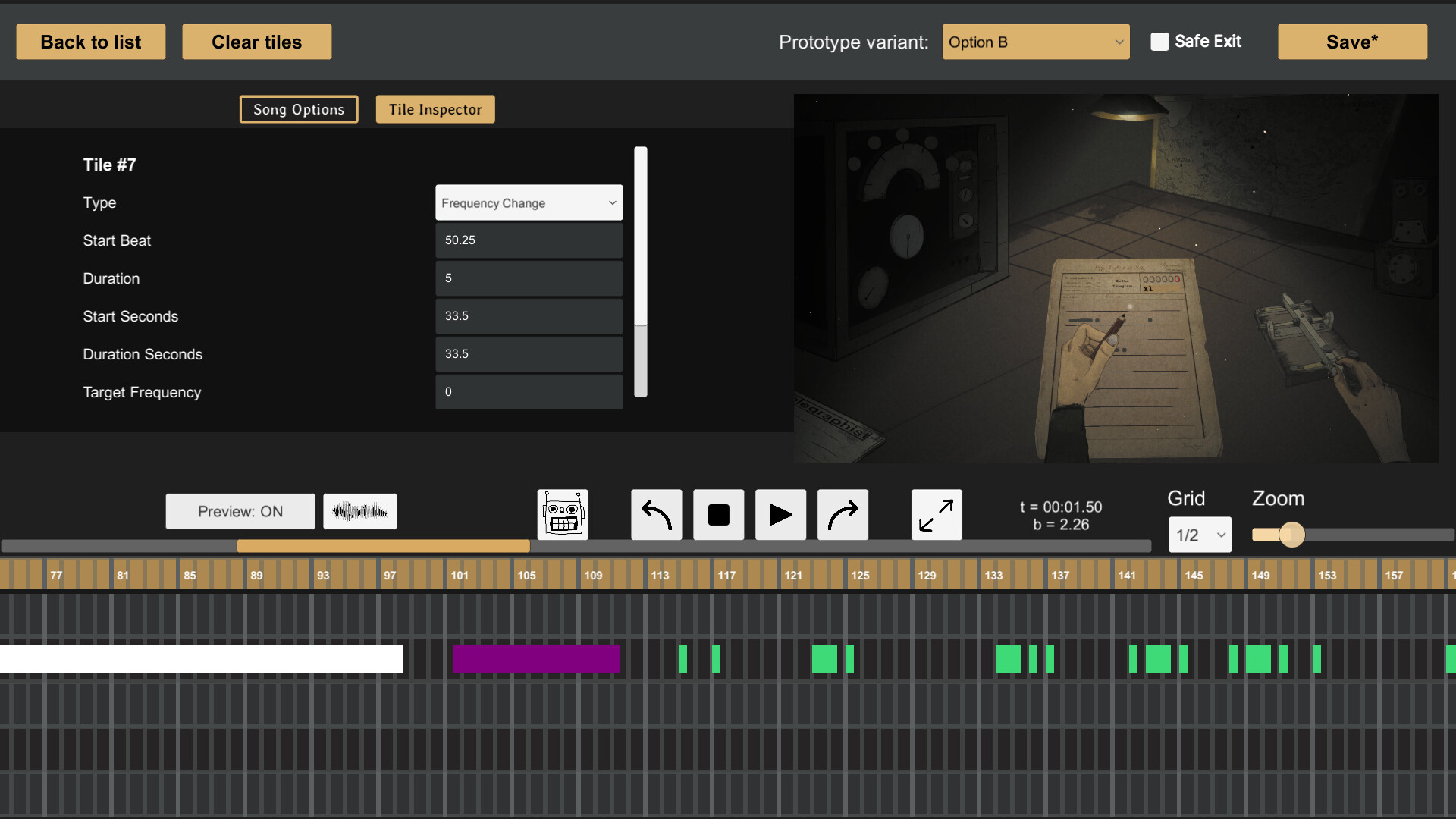1456x819 pixels.
Task: Click the game preview image
Action: click(x=1116, y=278)
